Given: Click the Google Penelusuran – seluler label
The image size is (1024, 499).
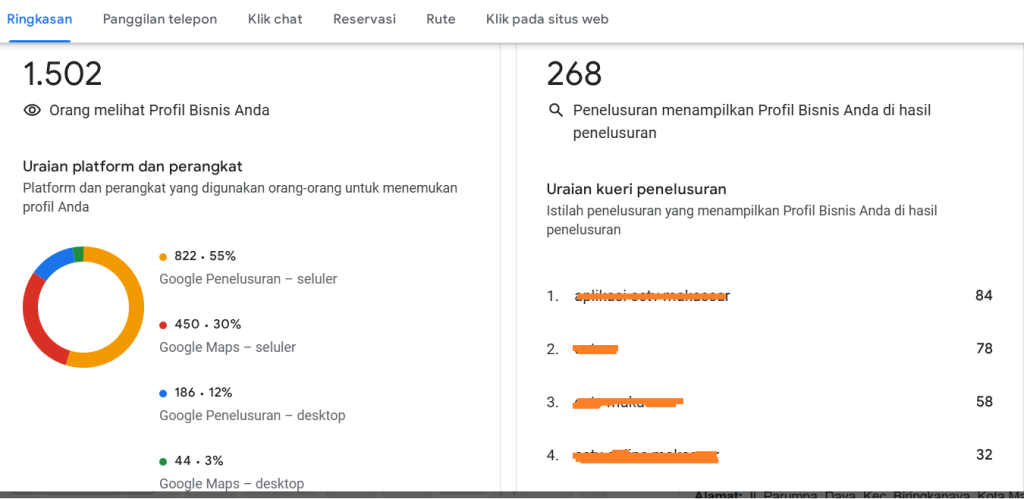Looking at the screenshot, I should (248, 279).
